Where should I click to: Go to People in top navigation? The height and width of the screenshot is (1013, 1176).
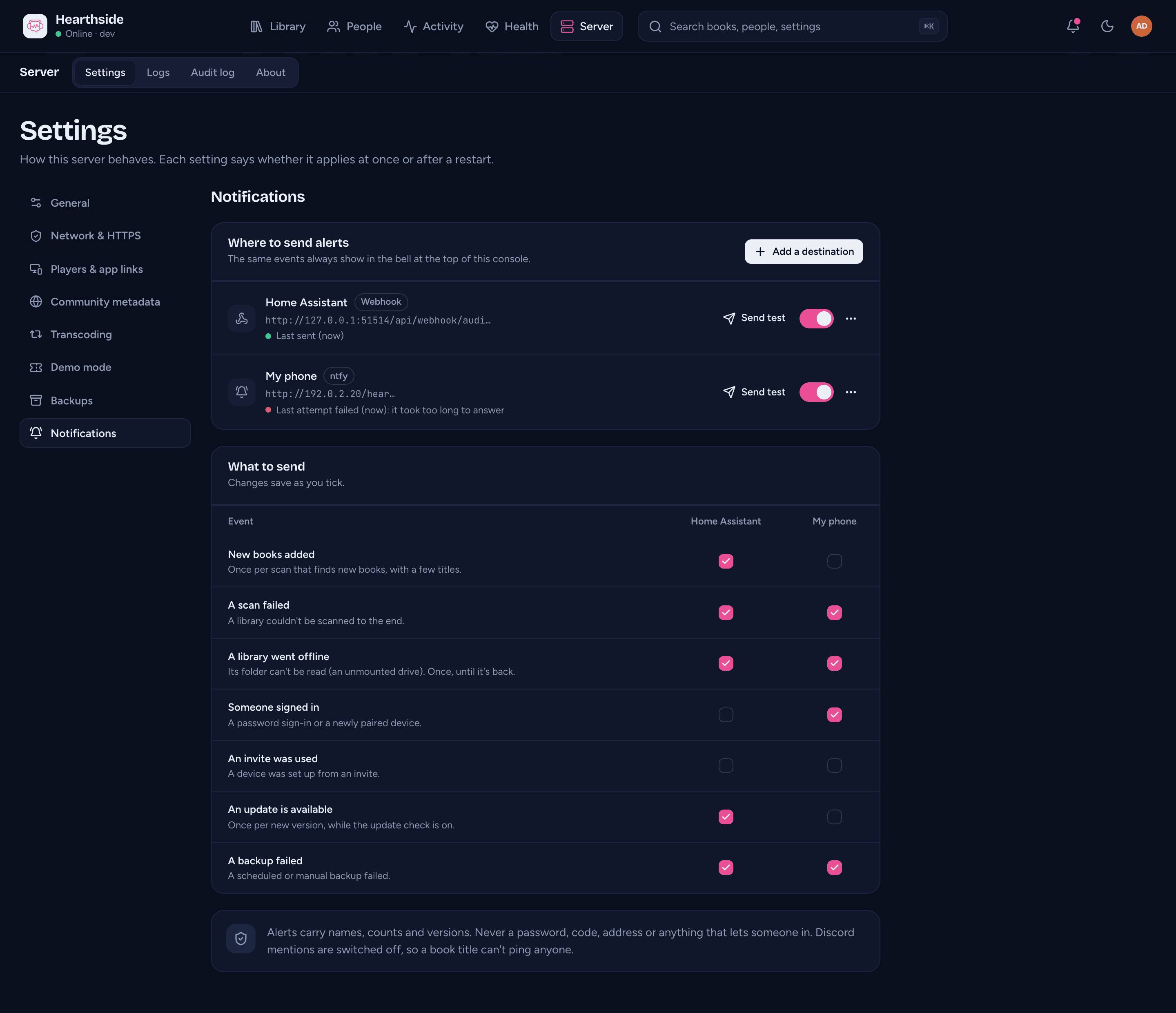pyautogui.click(x=354, y=27)
